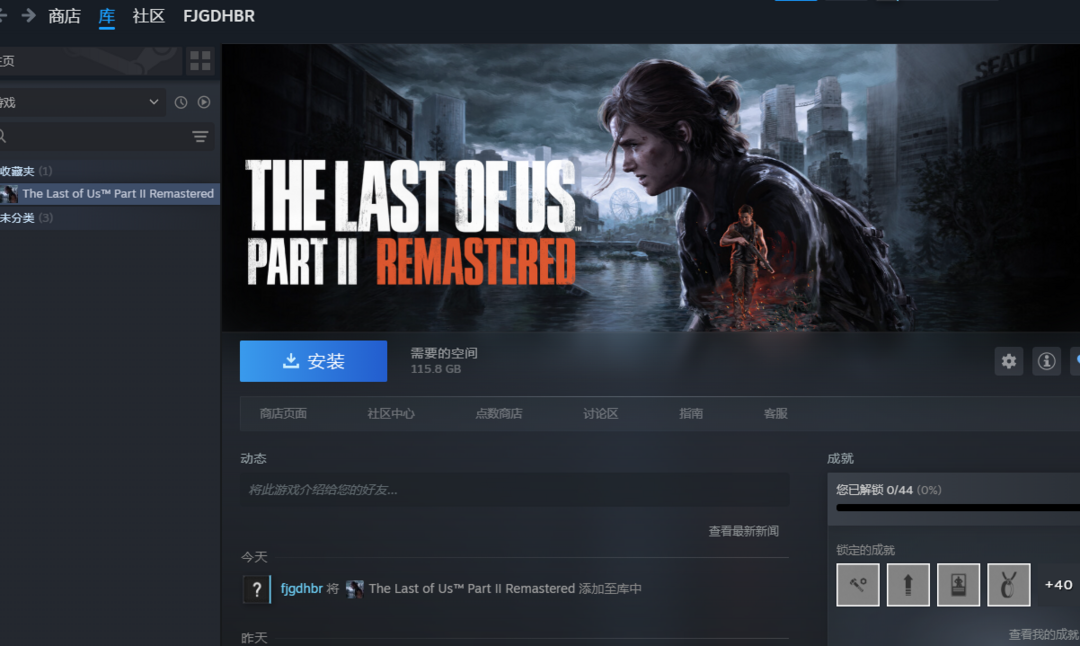The width and height of the screenshot is (1080, 646).
Task: Open 查看最新新闻 latest news link
Action: point(743,531)
